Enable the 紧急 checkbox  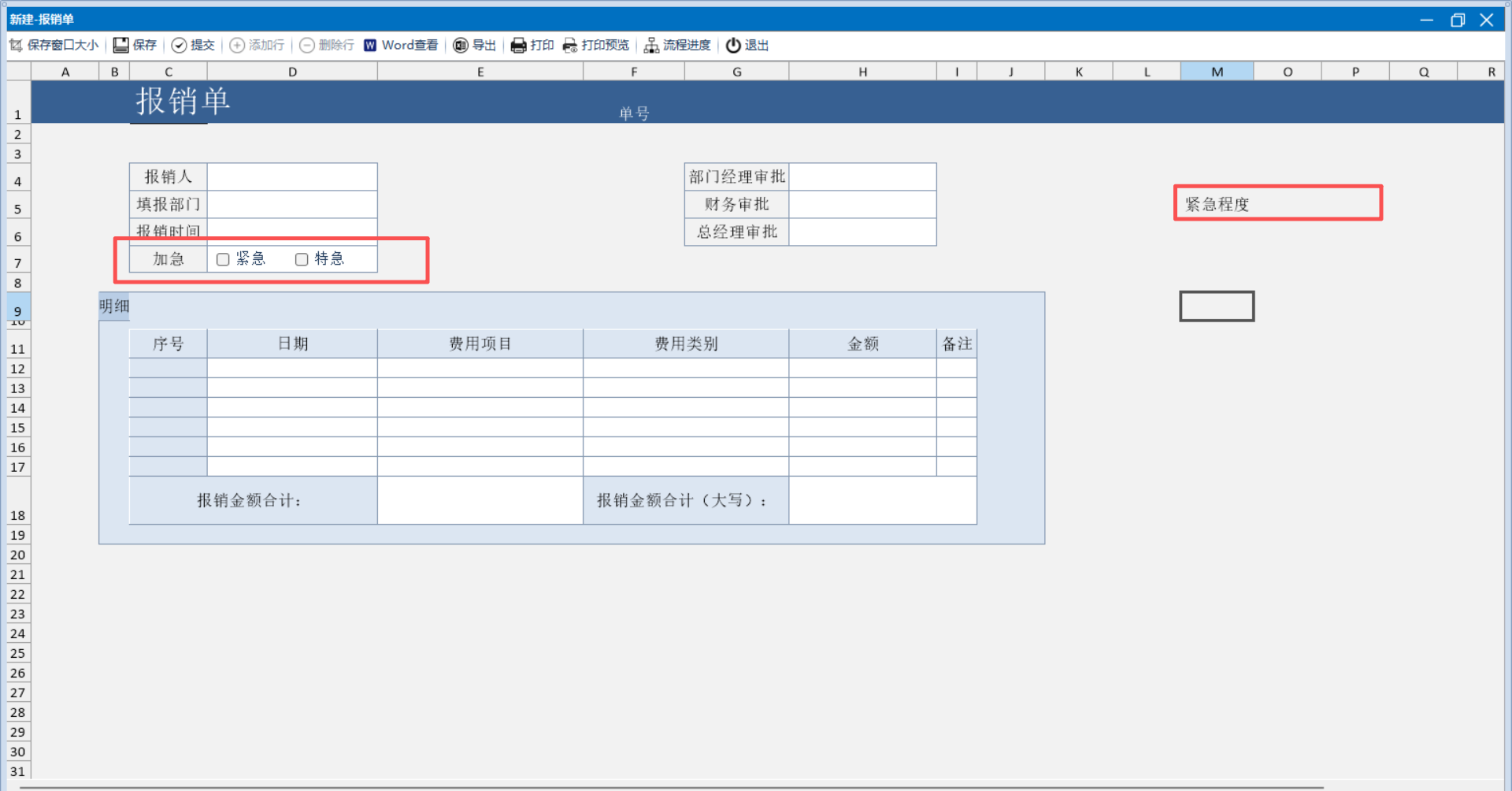pos(223,259)
